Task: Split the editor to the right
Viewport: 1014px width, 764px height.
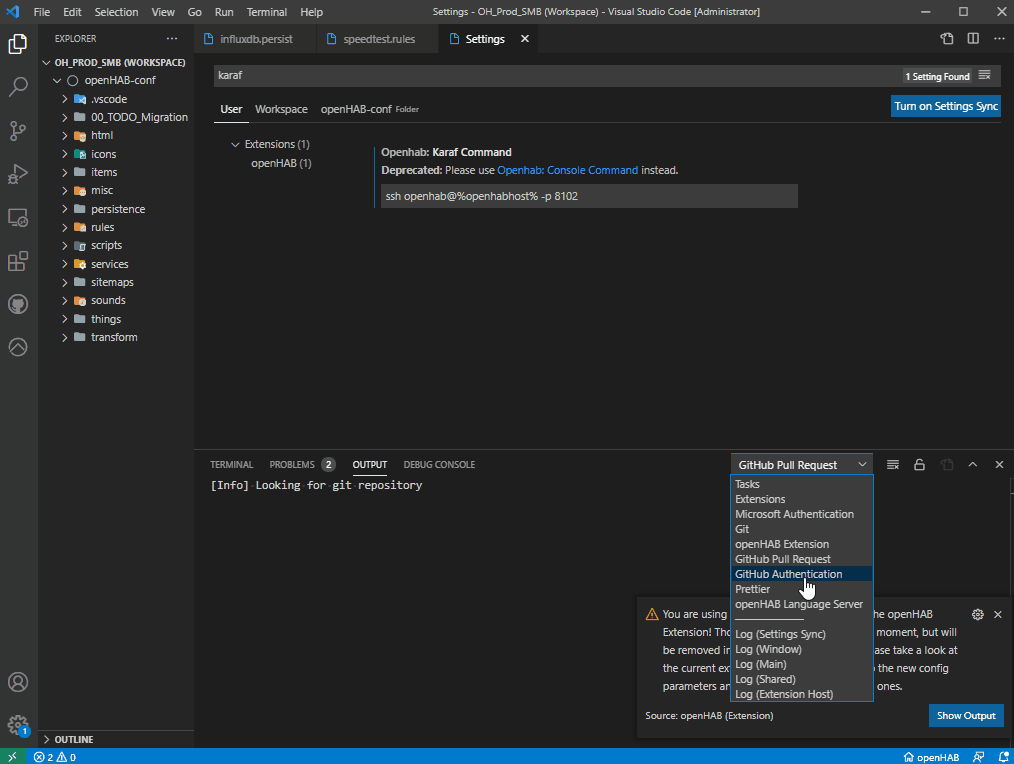Action: tap(973, 39)
